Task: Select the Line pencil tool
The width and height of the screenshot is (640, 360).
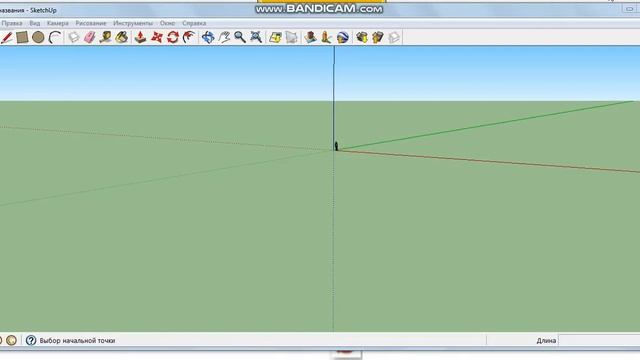Action: click(7, 38)
